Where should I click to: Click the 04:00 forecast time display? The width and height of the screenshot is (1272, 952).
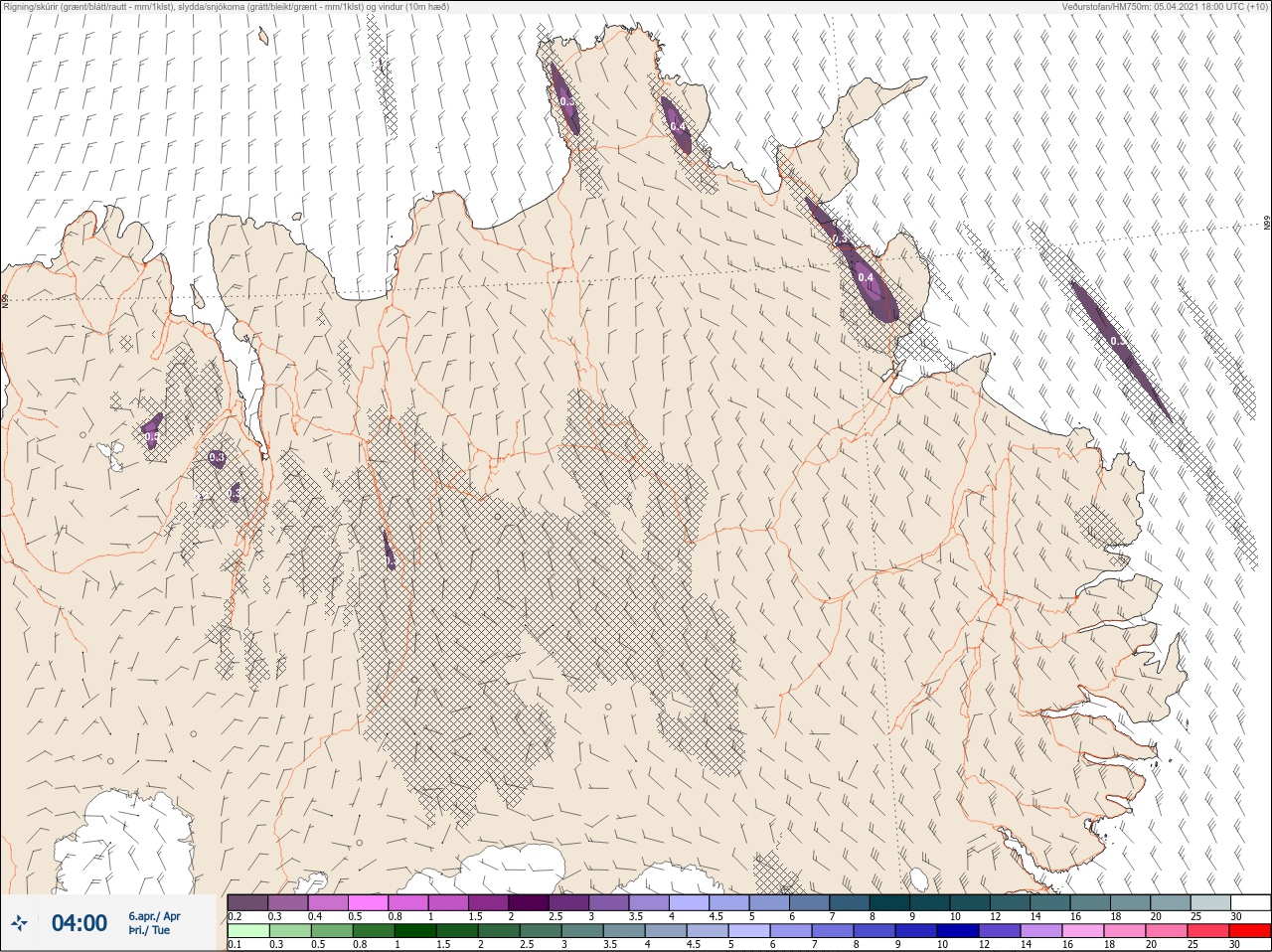click(x=79, y=923)
